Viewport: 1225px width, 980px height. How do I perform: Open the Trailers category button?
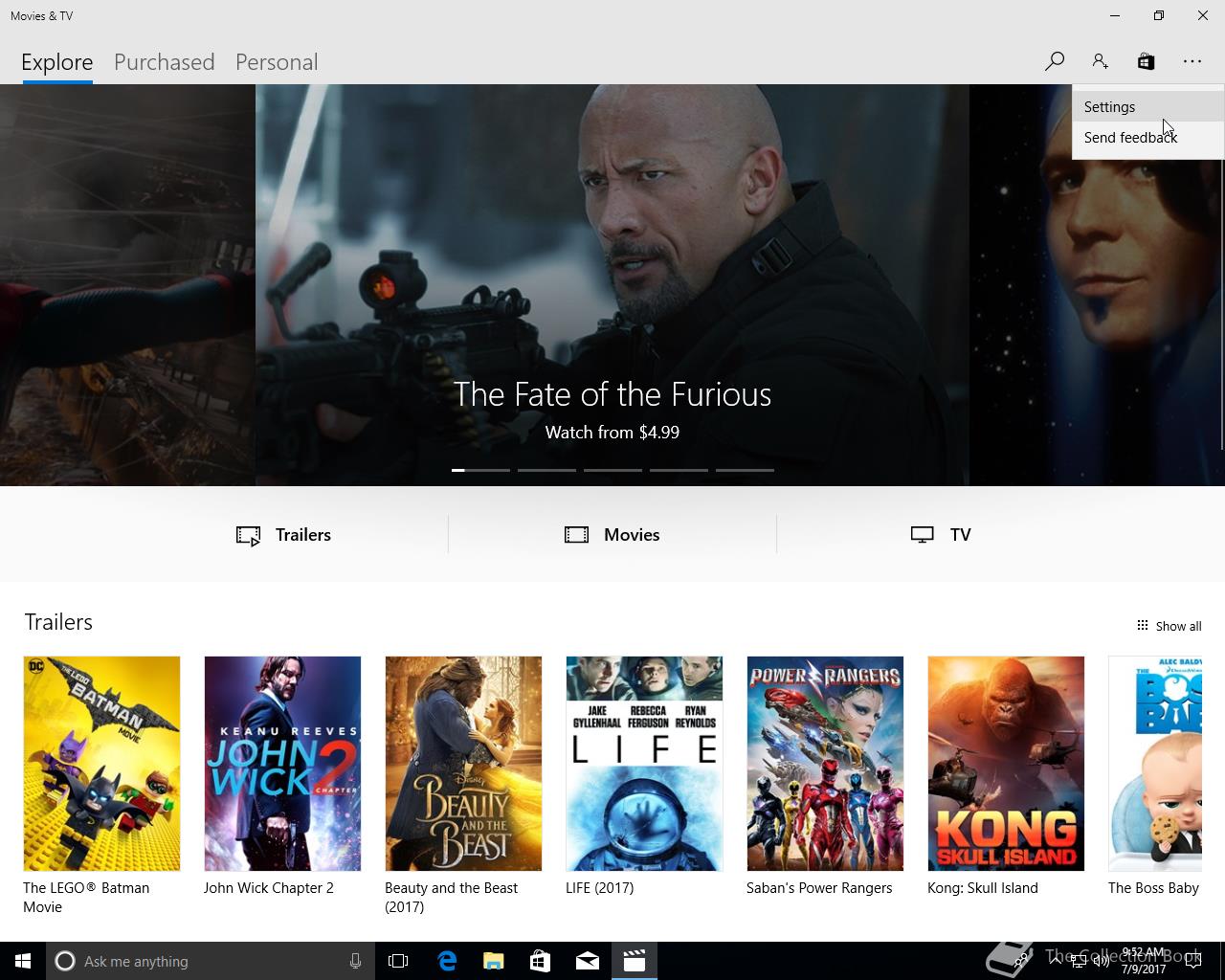[x=284, y=535]
